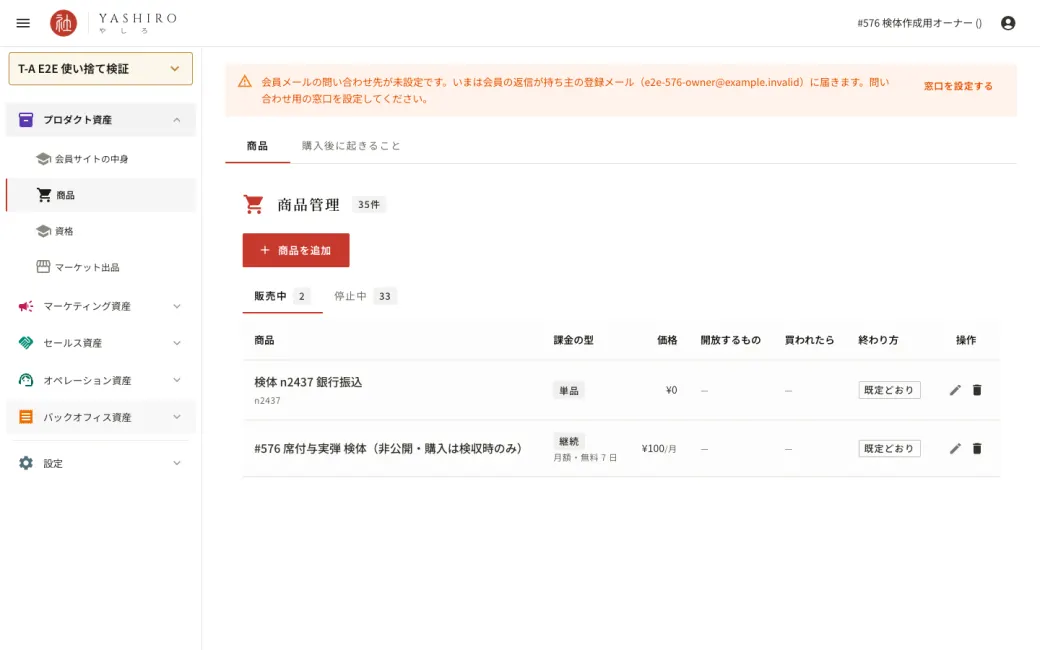1040x650 pixels.
Task: Click the 終わり方 column header
Action: (x=878, y=340)
